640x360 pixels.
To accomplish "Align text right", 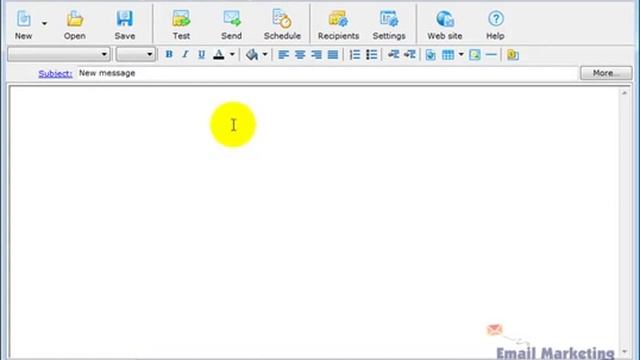I will (x=316, y=54).
